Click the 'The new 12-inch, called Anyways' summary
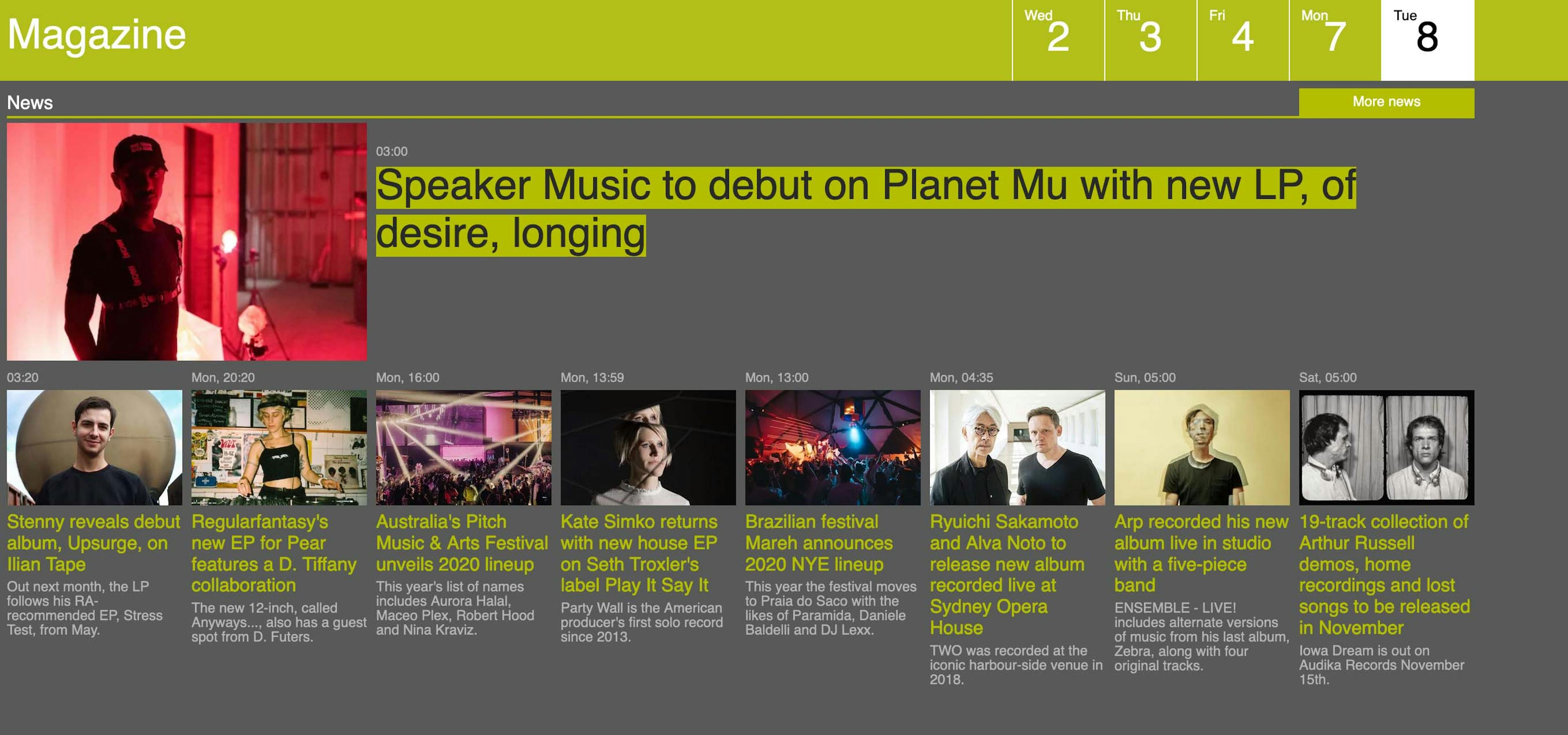Screen dimensions: 1568x735 (x=279, y=622)
